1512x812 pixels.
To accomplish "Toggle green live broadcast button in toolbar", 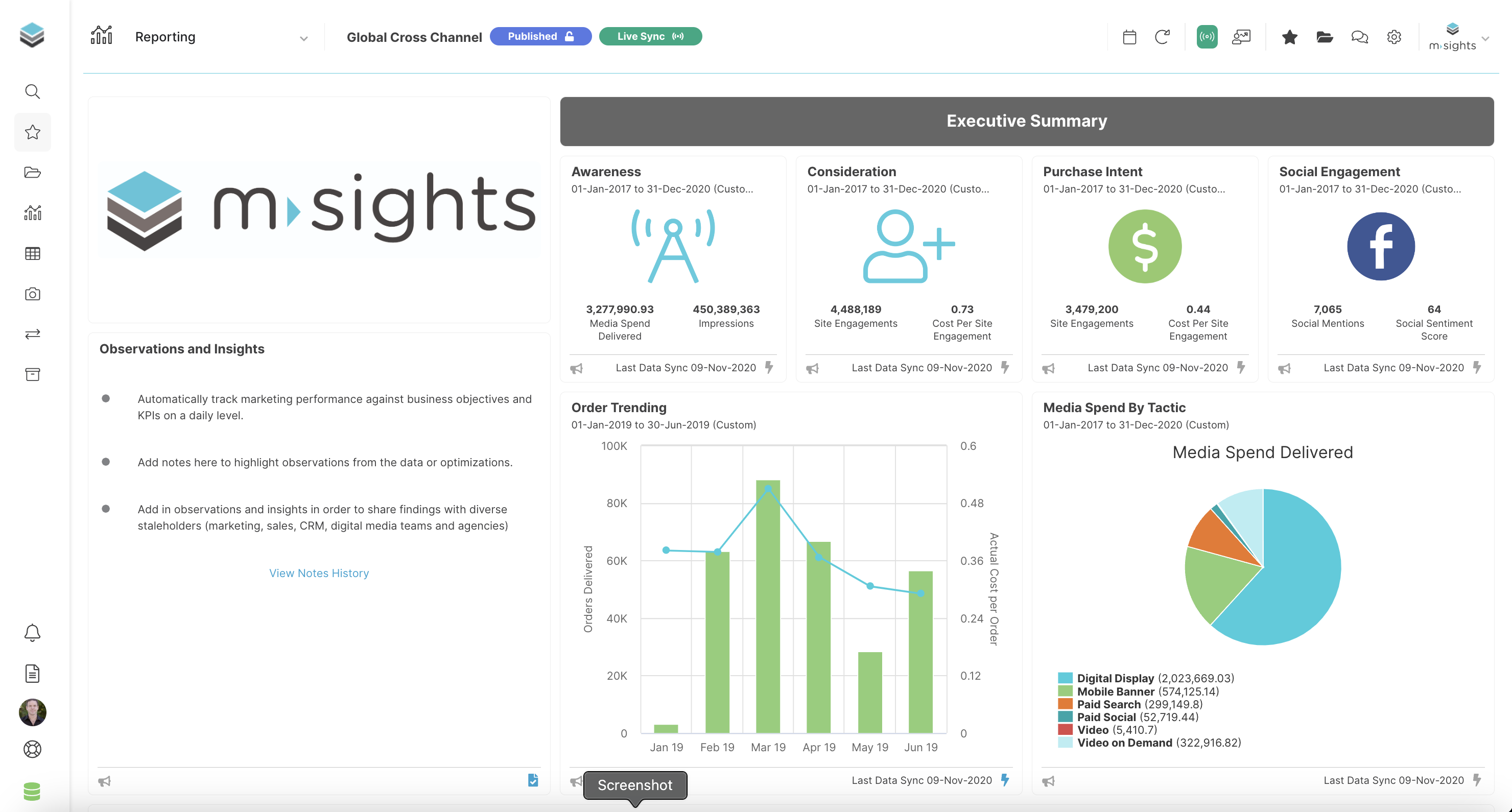I will tap(1207, 37).
